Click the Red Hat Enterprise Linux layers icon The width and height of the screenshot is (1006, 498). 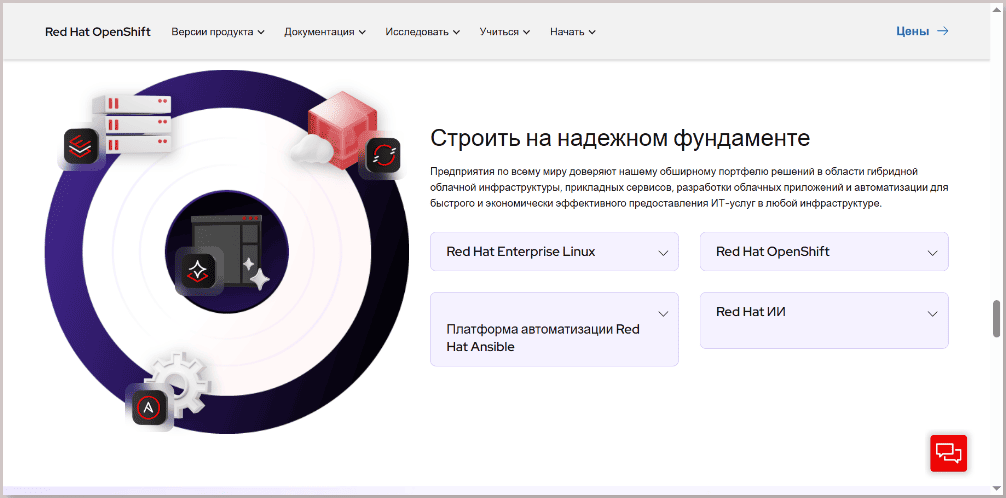(80, 146)
